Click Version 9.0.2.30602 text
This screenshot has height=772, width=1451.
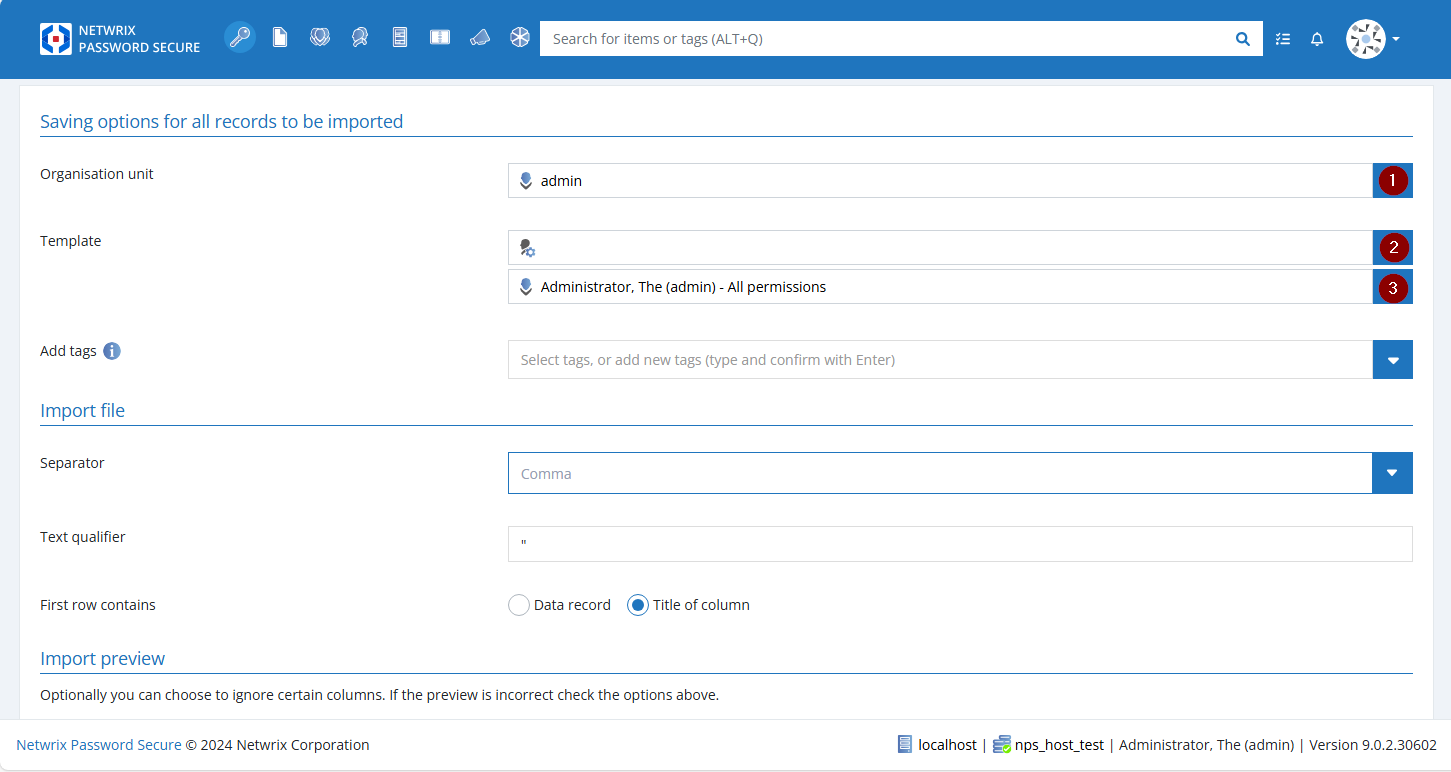click(1373, 745)
